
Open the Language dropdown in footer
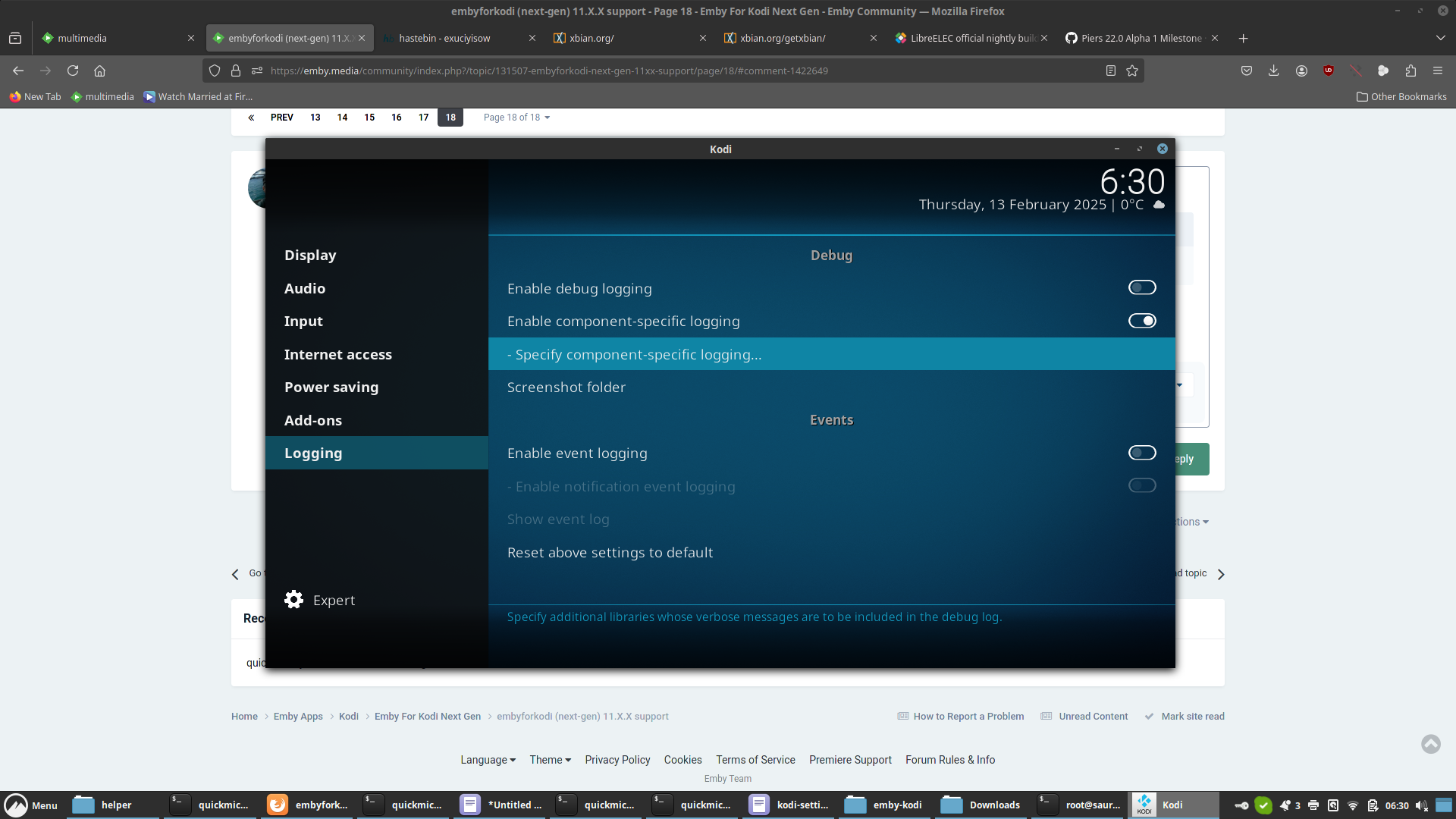[488, 760]
